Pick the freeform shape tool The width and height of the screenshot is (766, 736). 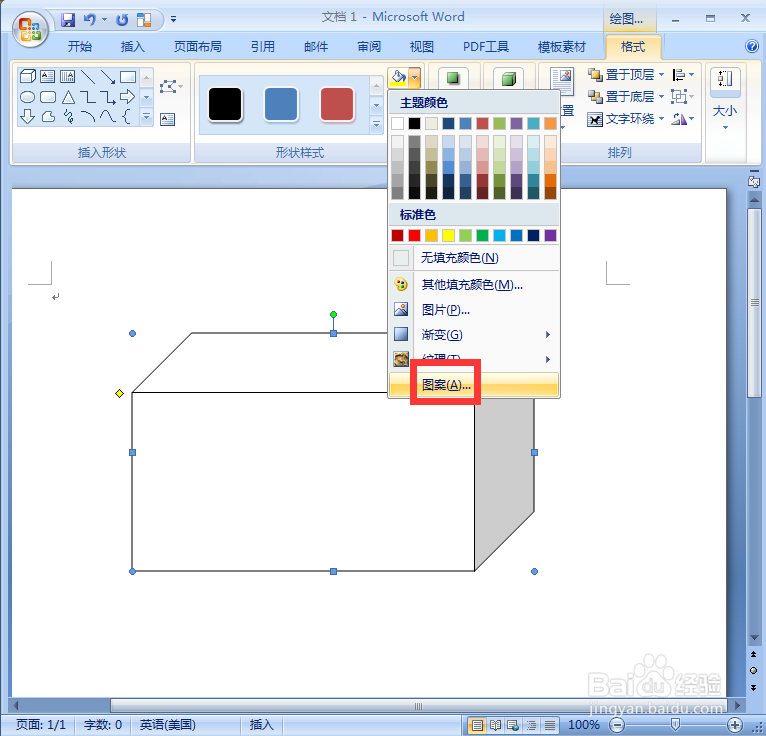[48, 117]
